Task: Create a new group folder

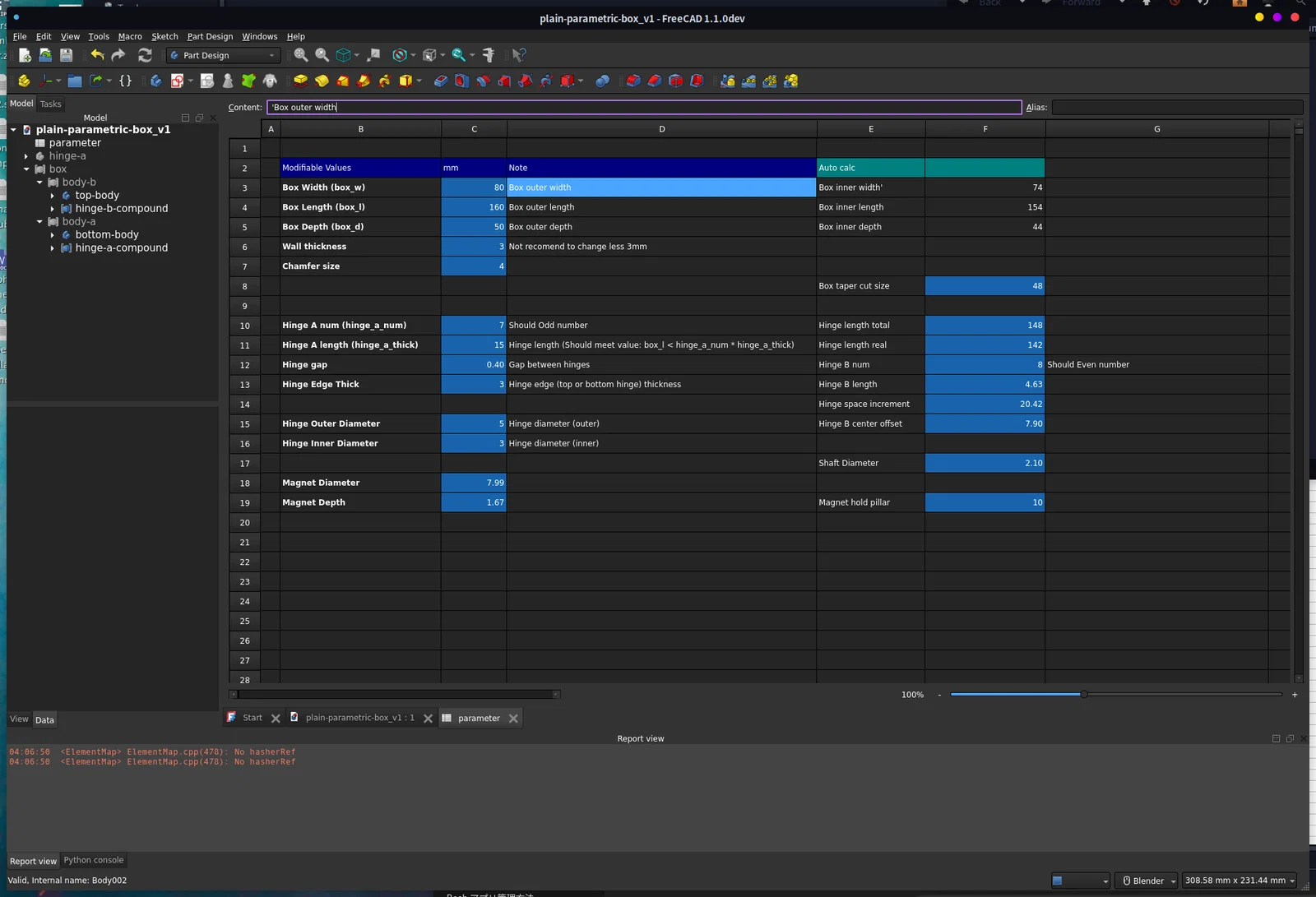Action: point(75,81)
